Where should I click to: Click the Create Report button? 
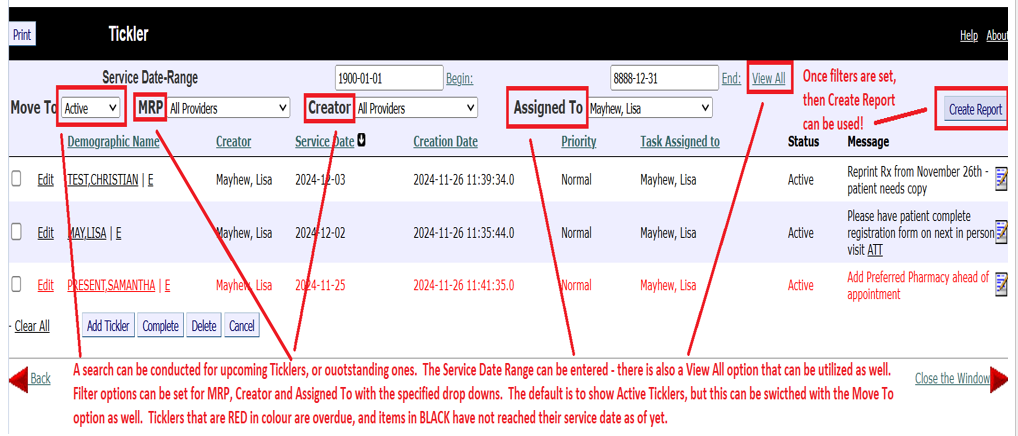[975, 109]
